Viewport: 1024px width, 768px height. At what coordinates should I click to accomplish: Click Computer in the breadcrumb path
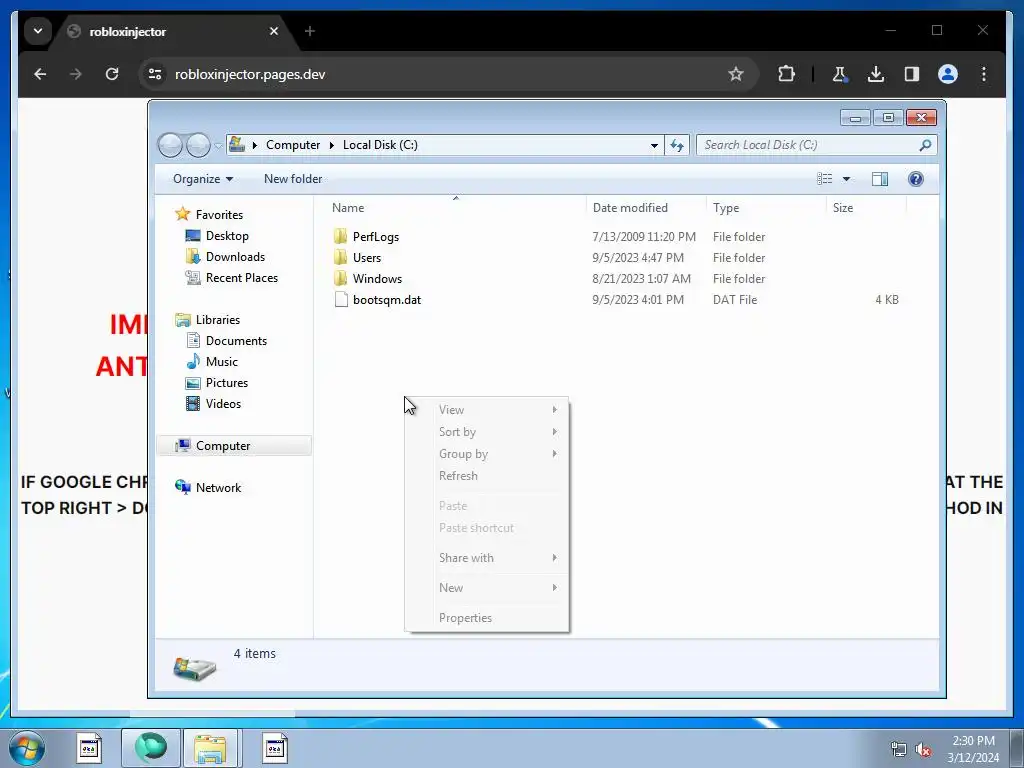[293, 145]
